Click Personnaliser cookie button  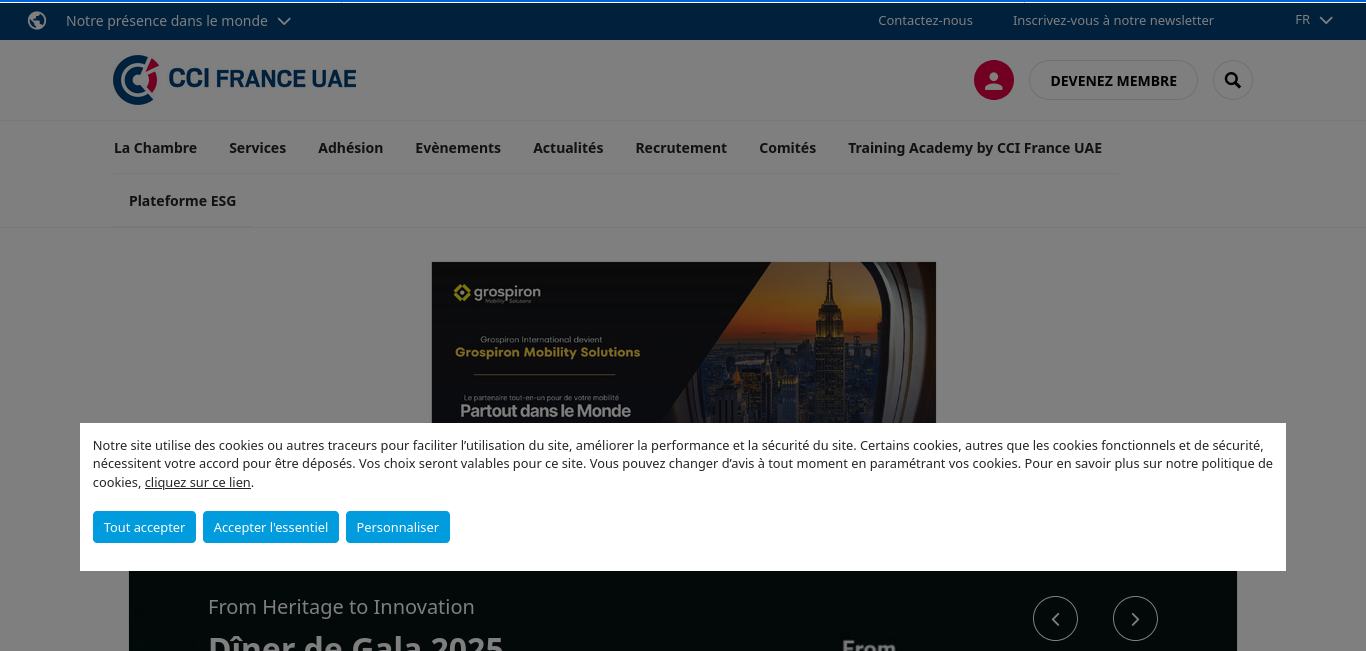coord(398,527)
